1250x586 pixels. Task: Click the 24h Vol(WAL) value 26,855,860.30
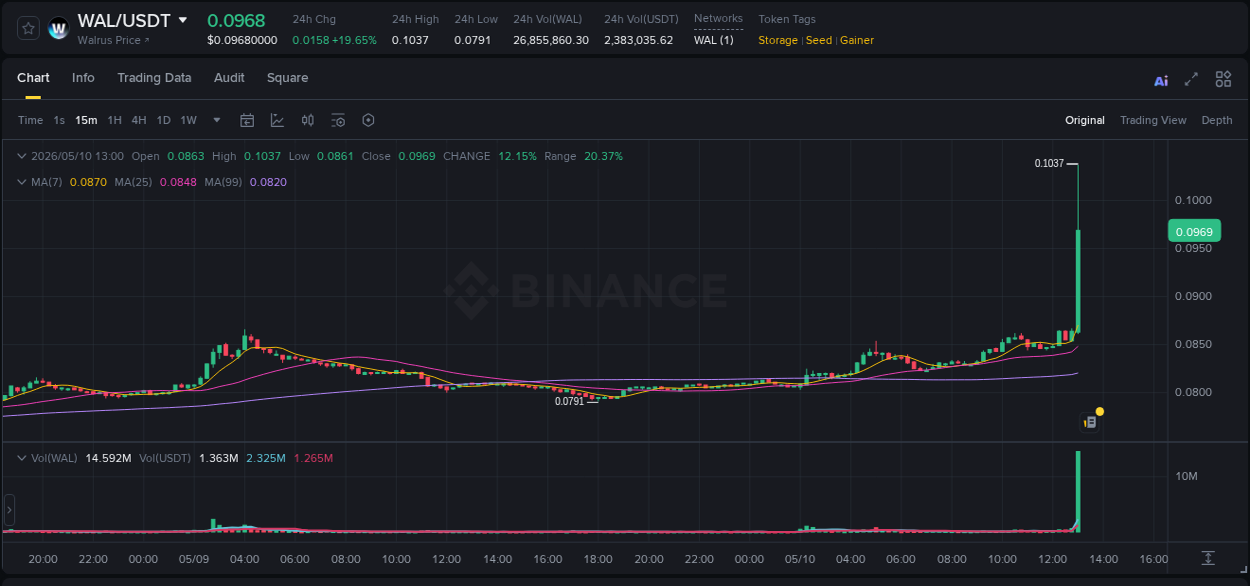point(551,40)
